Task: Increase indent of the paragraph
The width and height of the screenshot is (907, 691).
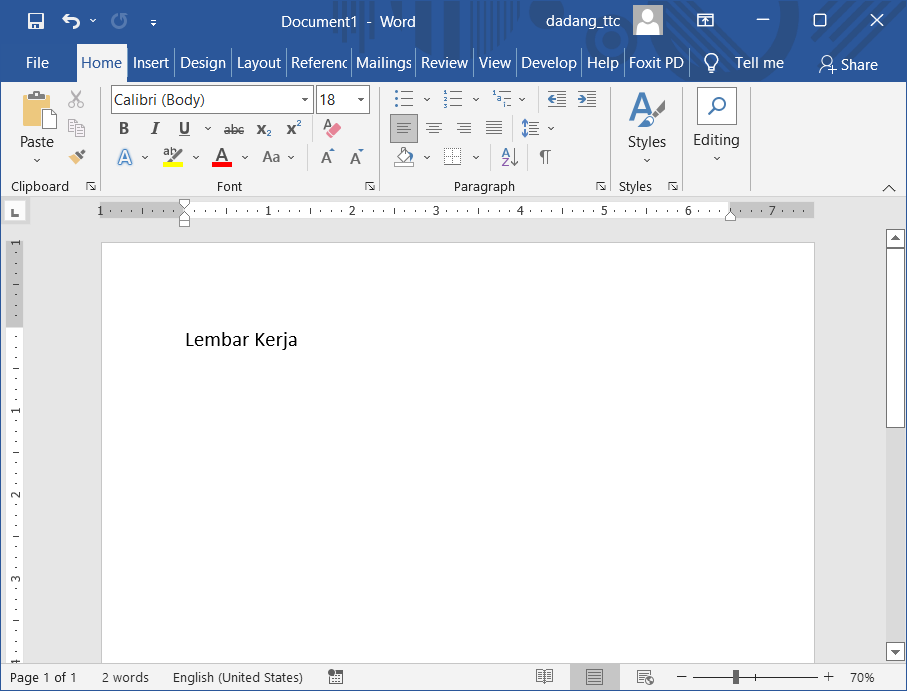Action: point(587,99)
